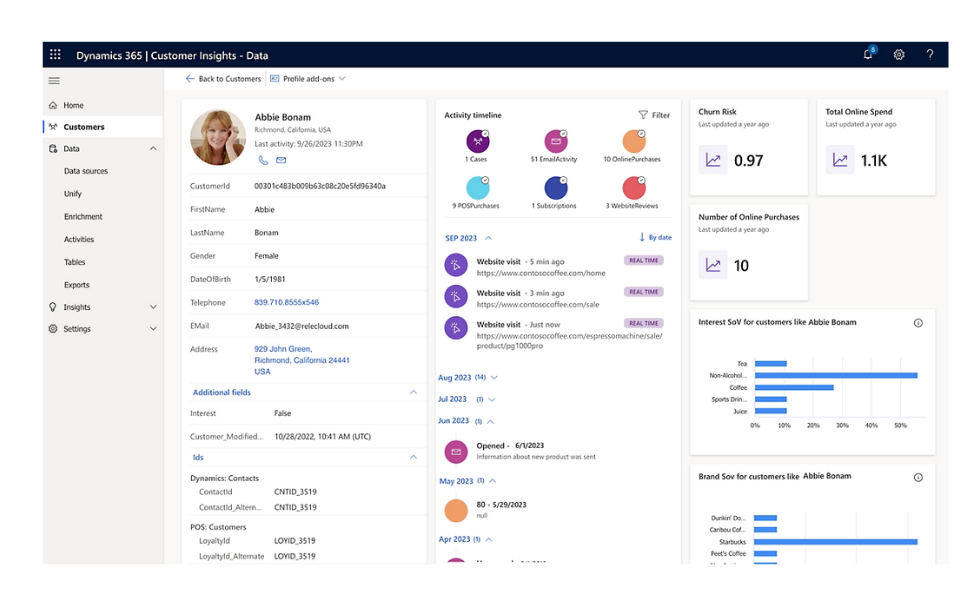This screenshot has height=600, width=960.
Task: Click the email icon under Abbie Bonam
Action: 281,160
